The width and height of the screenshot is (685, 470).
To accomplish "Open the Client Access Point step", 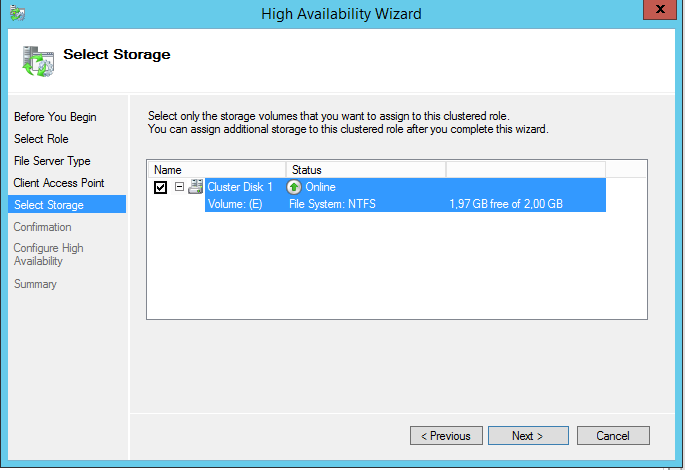I will pos(58,183).
